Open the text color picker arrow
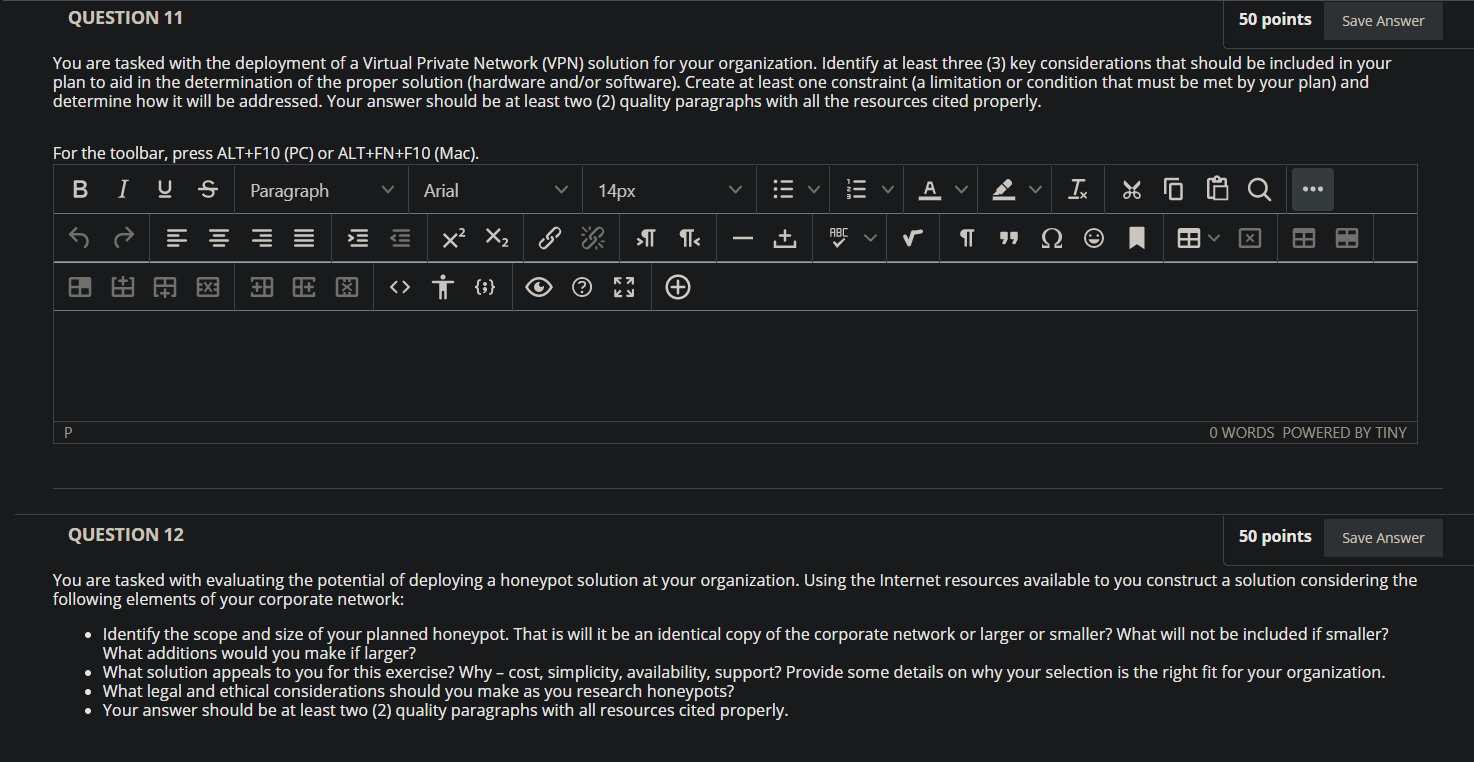This screenshot has height=762, width=1474. (x=961, y=189)
